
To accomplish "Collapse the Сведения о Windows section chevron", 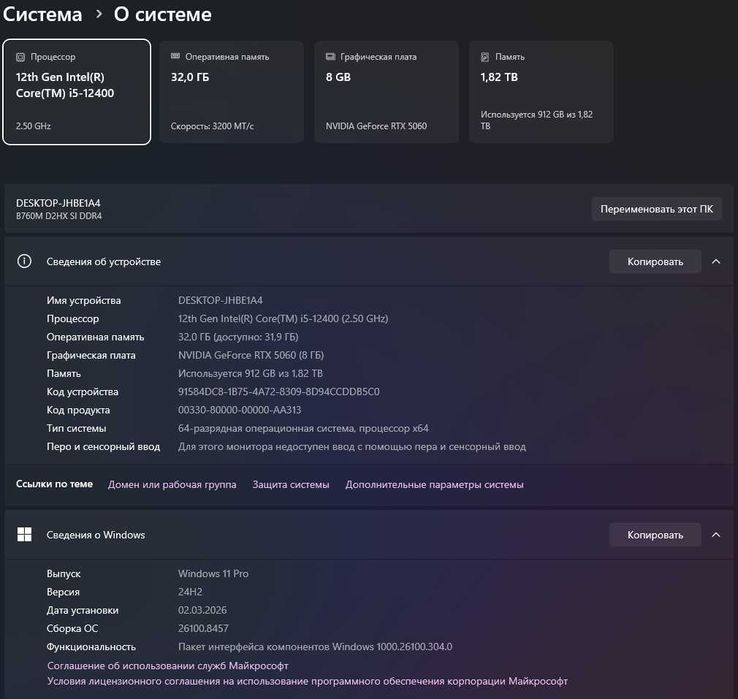I will pos(716,535).
